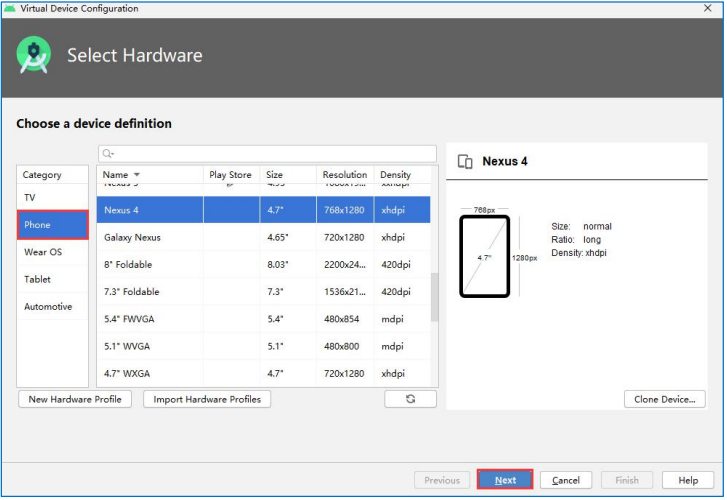727x500 pixels.
Task: Select the Wear OS category
Action: click(53, 253)
